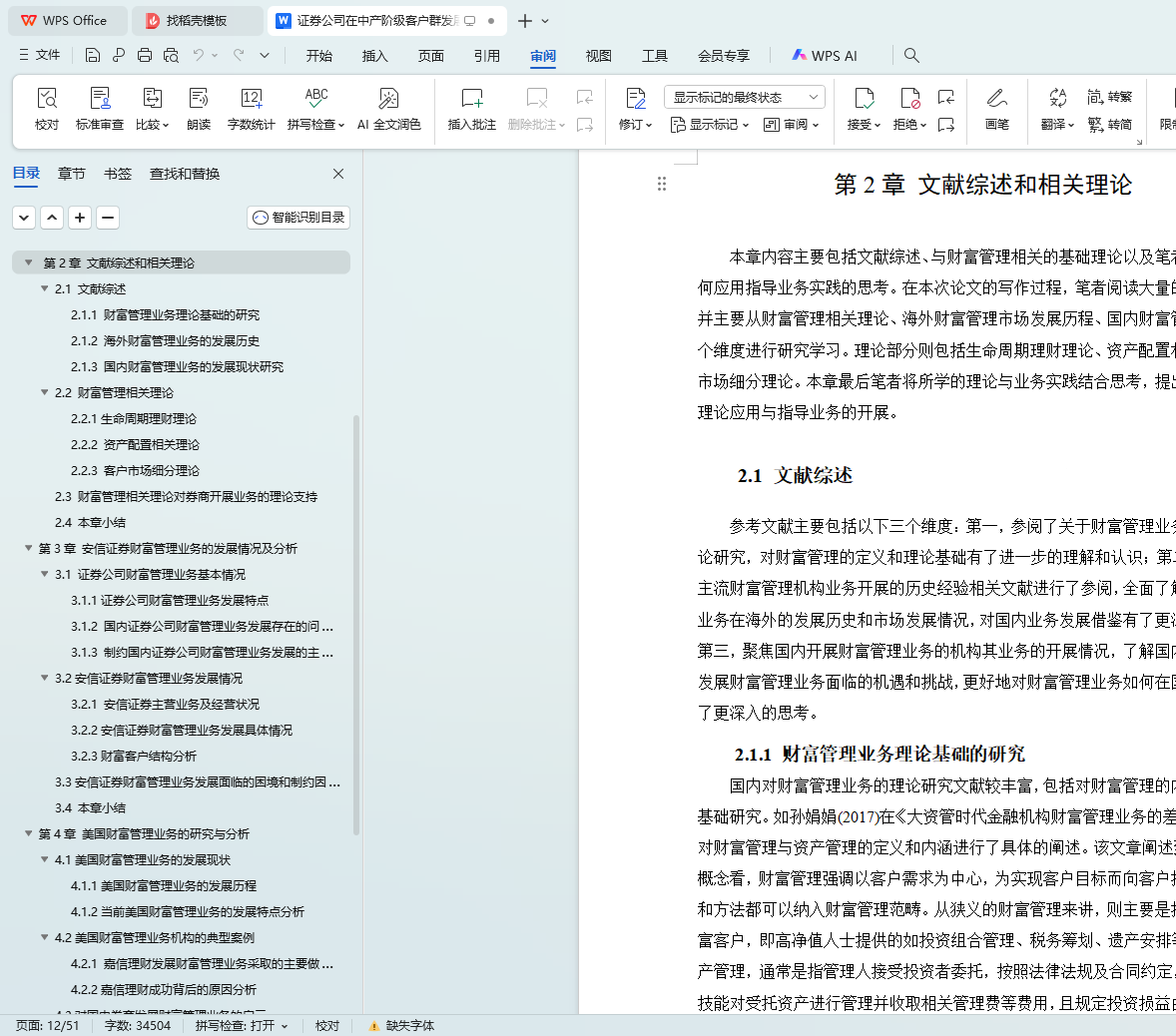Open WPS AI from the menu bar
The width and height of the screenshot is (1176, 1036).
825,56
